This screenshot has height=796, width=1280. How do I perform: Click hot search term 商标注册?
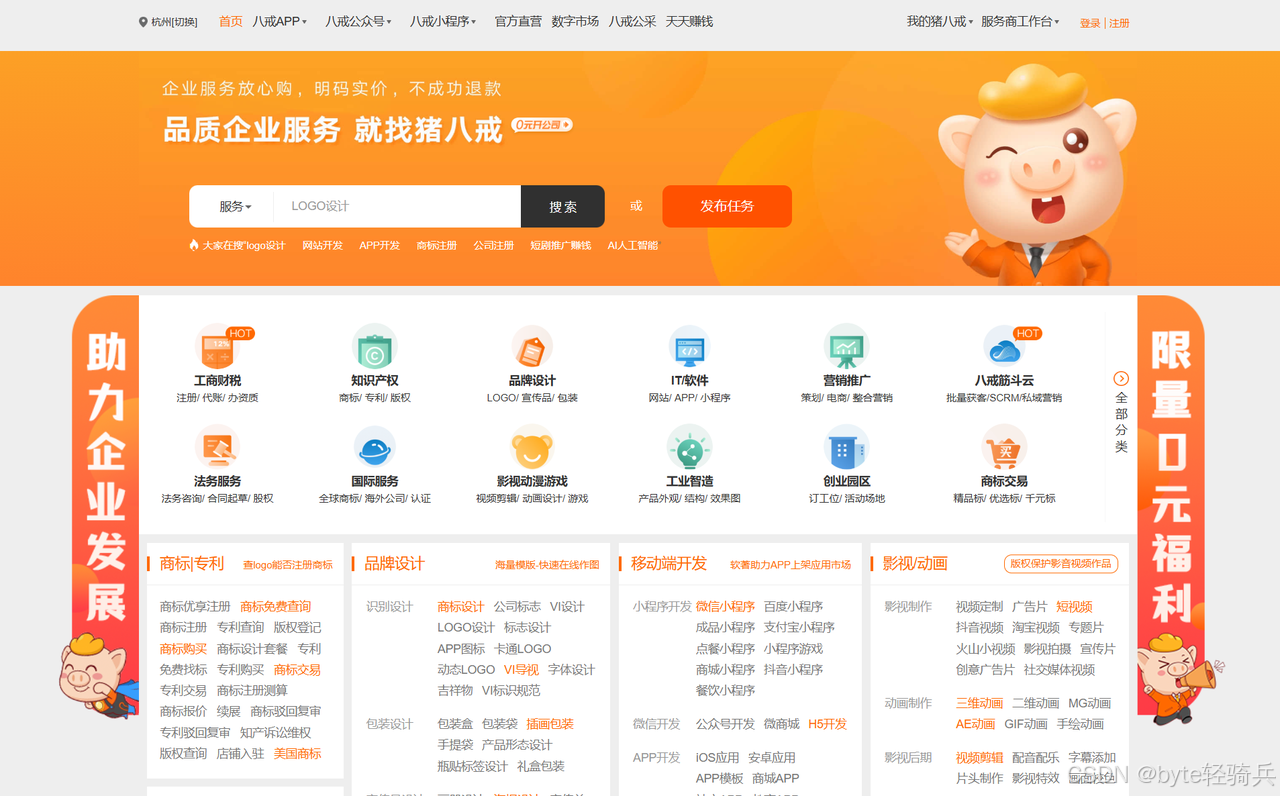tap(437, 245)
